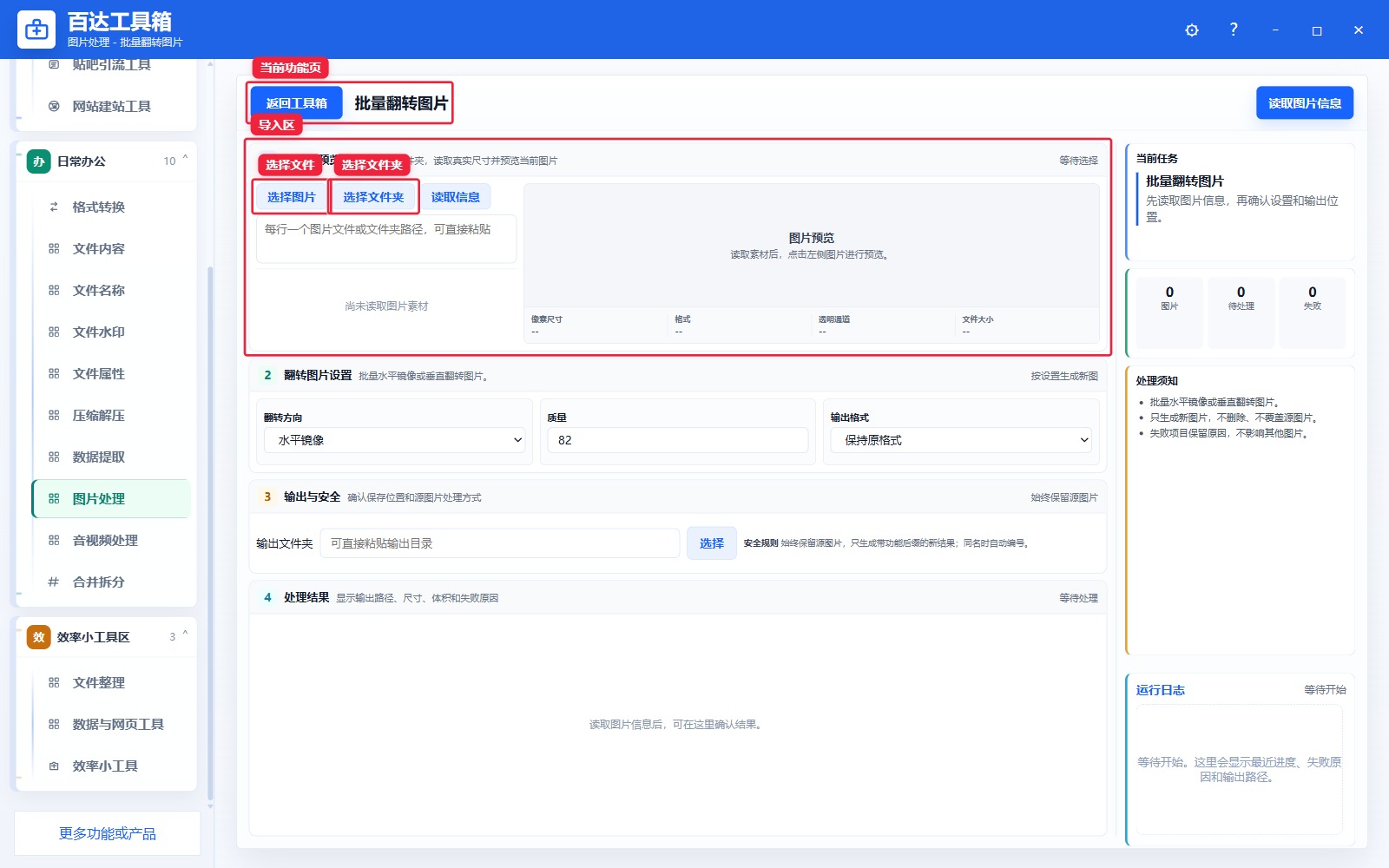1389x868 pixels.
Task: Click the 质量 input showing 82
Action: (678, 440)
